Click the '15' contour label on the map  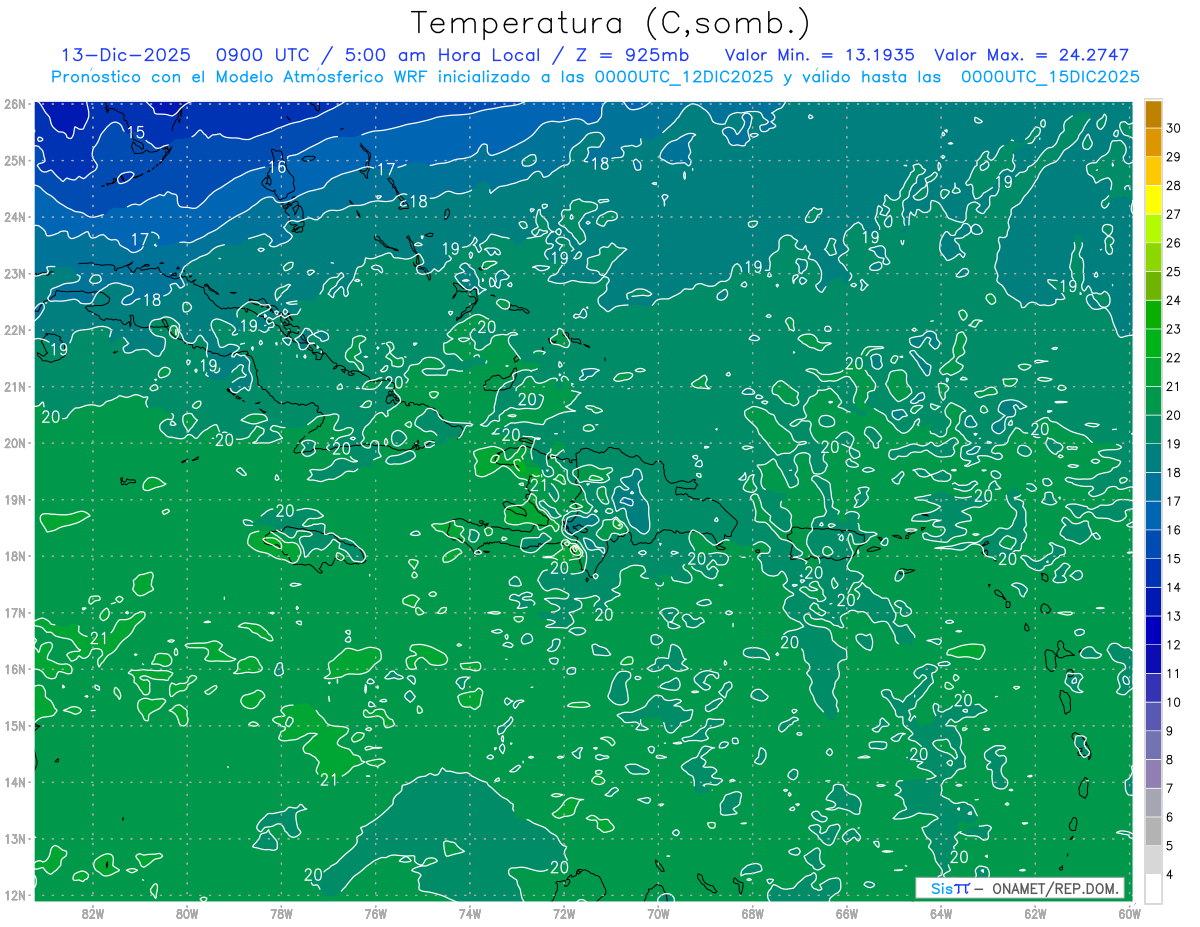tap(136, 132)
